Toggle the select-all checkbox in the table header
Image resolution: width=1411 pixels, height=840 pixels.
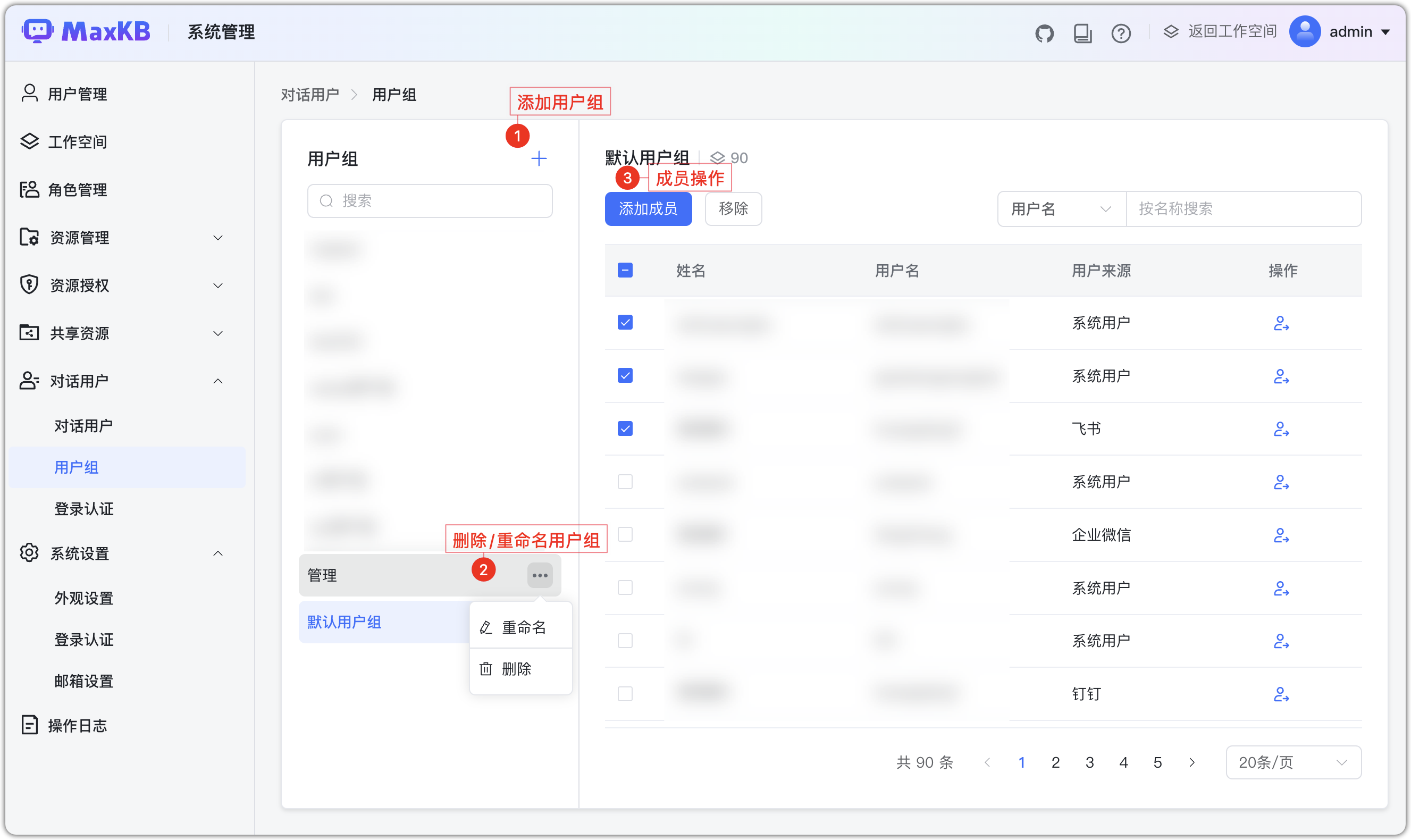tap(625, 271)
